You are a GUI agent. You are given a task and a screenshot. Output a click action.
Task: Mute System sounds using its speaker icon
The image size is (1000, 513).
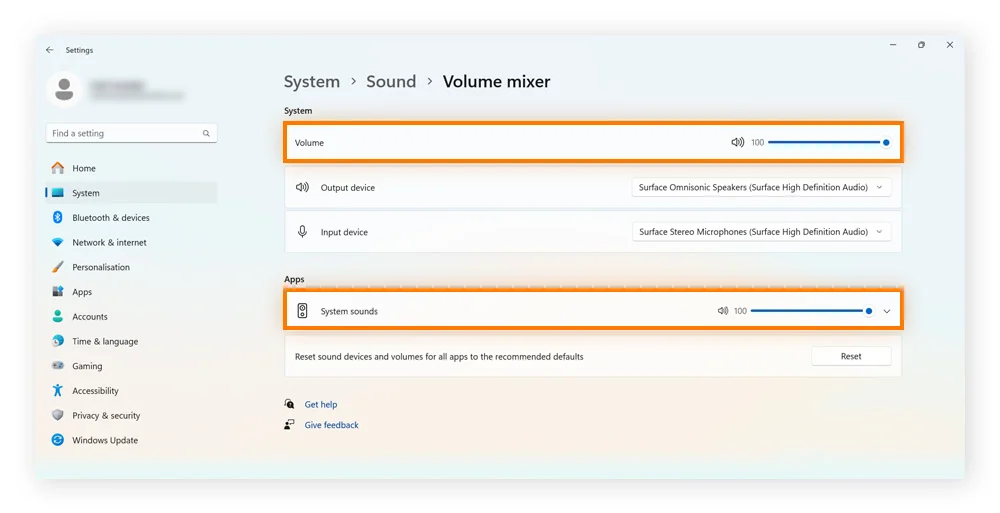(722, 311)
